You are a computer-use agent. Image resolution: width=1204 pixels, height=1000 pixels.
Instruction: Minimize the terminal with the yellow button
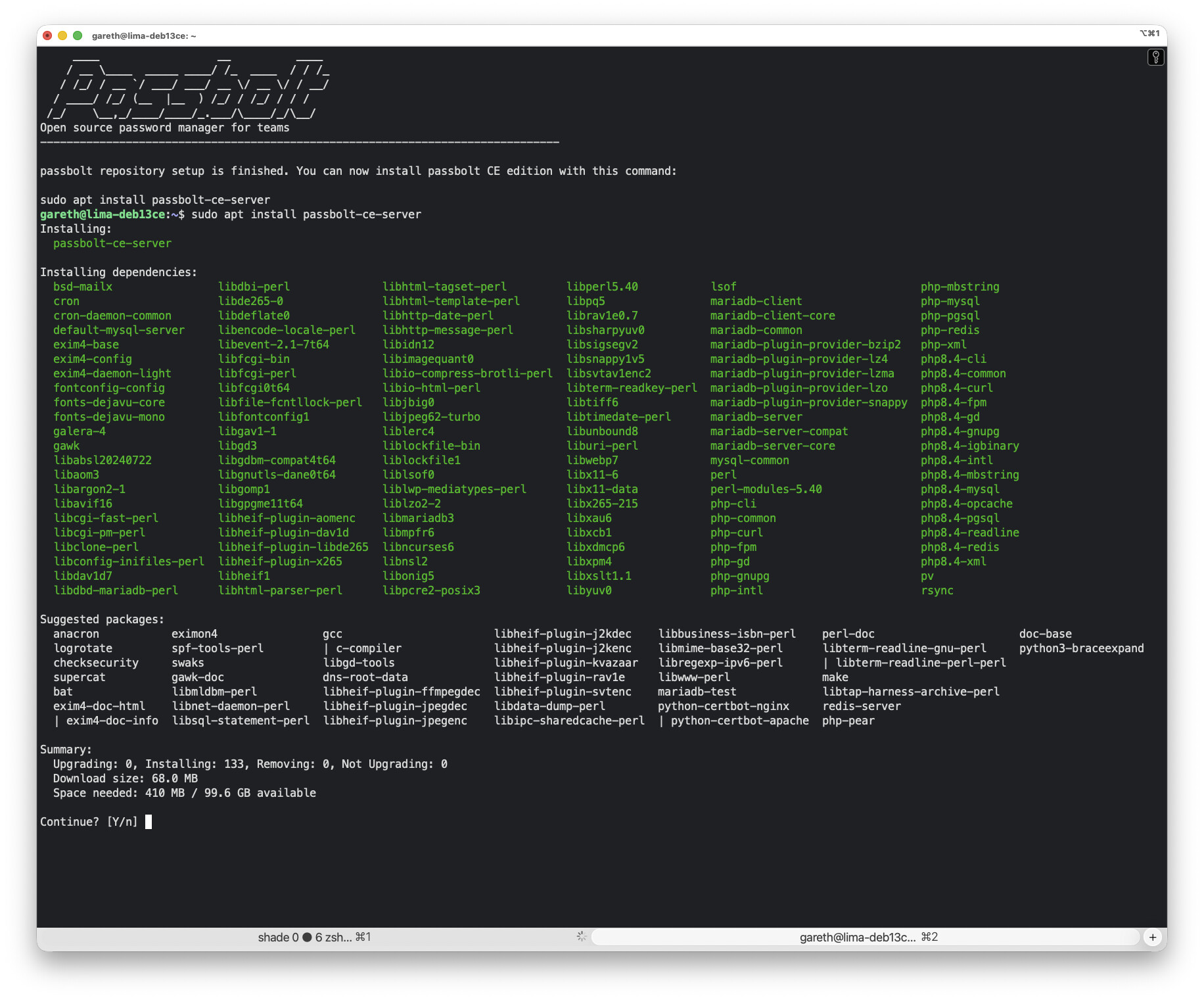(x=62, y=36)
